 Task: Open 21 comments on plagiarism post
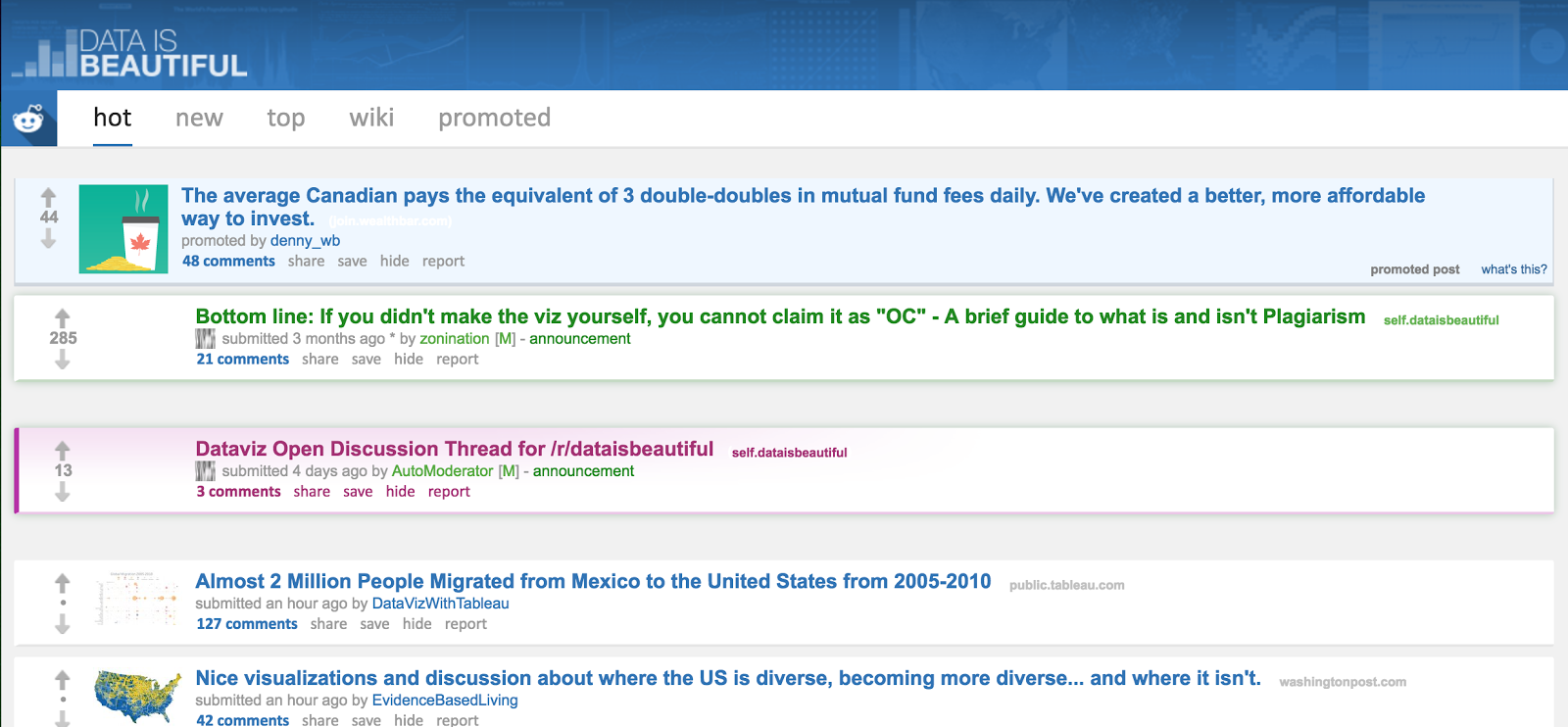[242, 359]
